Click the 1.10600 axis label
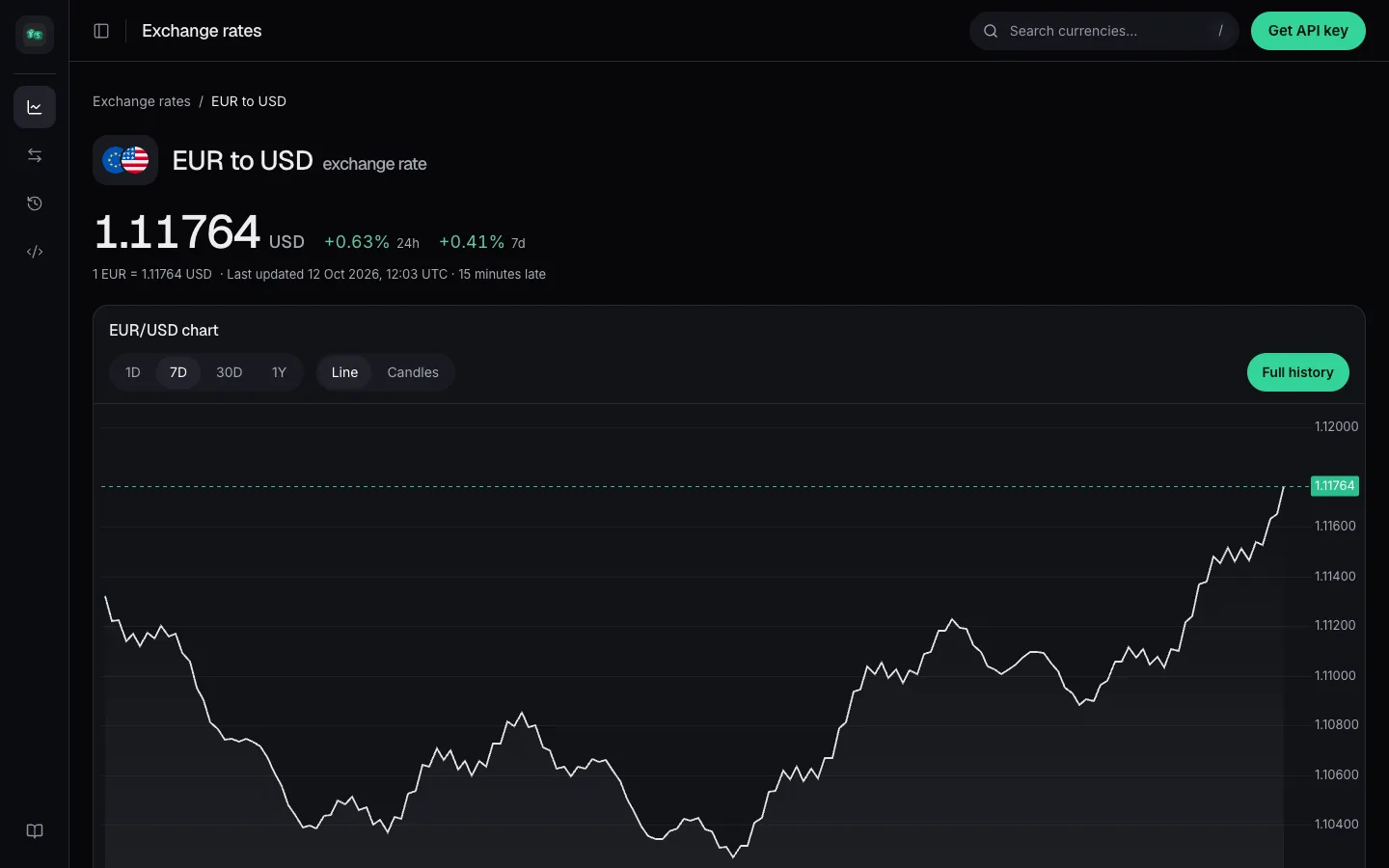Image resolution: width=1389 pixels, height=868 pixels. (1337, 774)
